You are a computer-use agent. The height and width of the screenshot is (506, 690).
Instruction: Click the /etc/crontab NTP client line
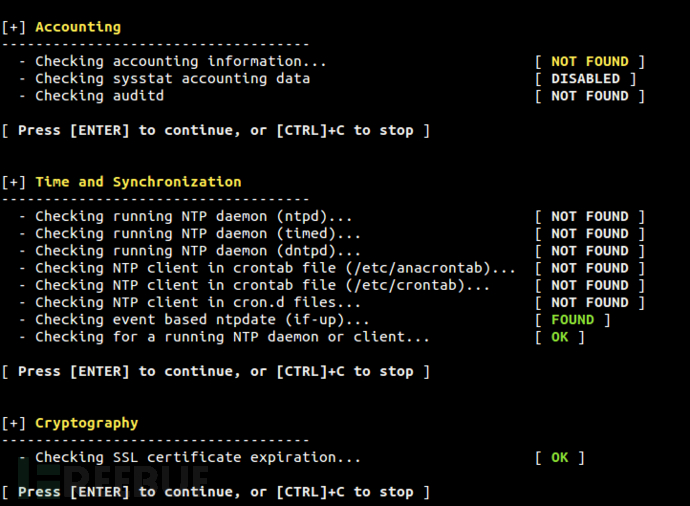(262, 285)
